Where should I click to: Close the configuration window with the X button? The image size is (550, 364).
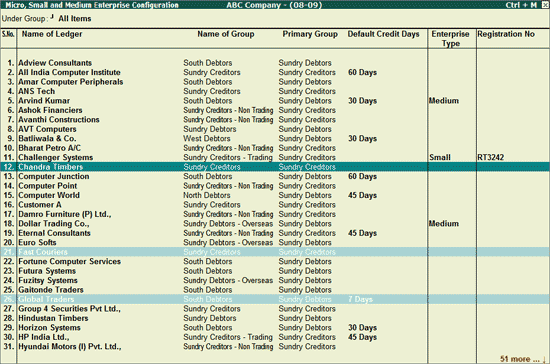(x=546, y=5)
